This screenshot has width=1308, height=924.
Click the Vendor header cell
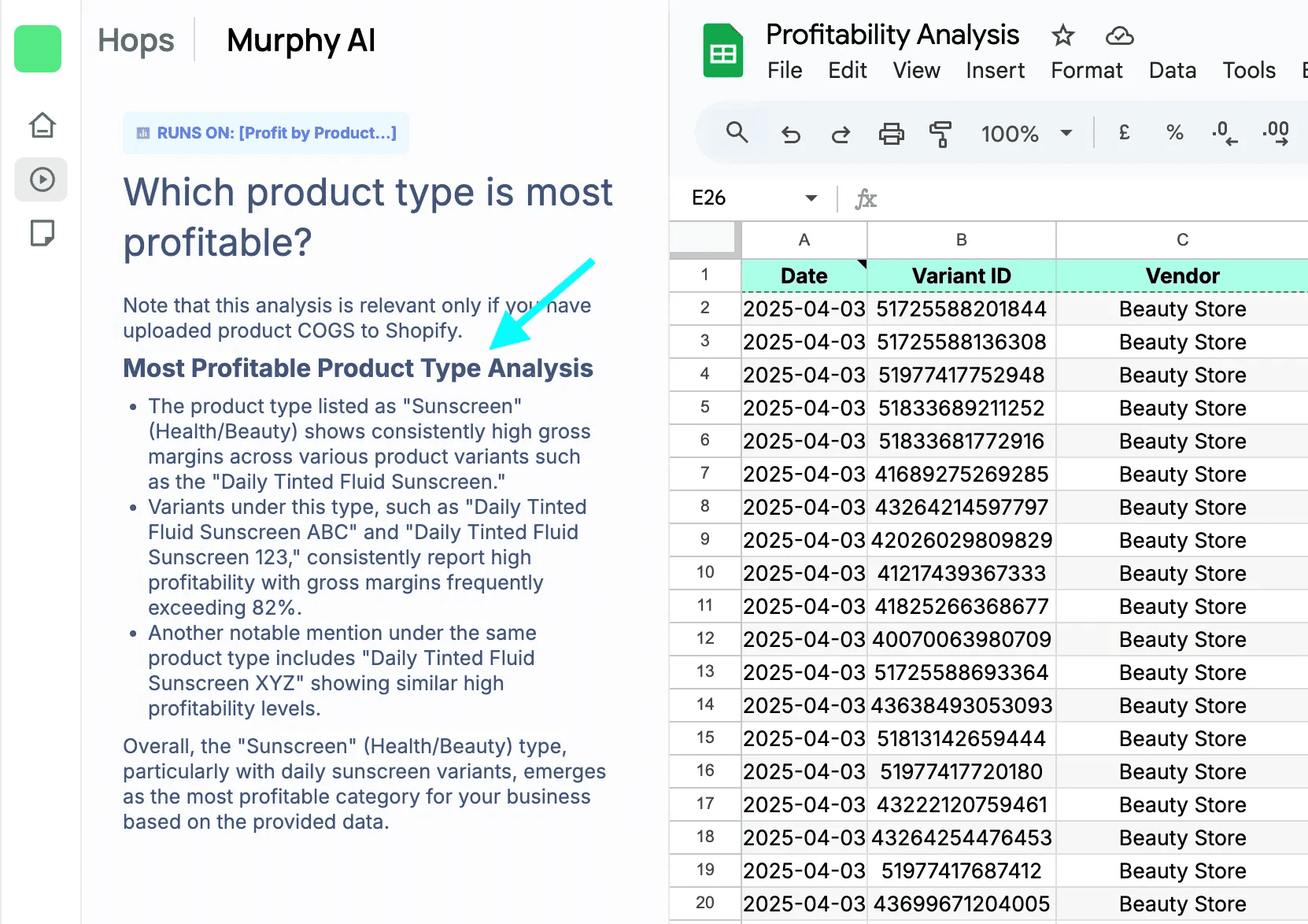point(1182,275)
